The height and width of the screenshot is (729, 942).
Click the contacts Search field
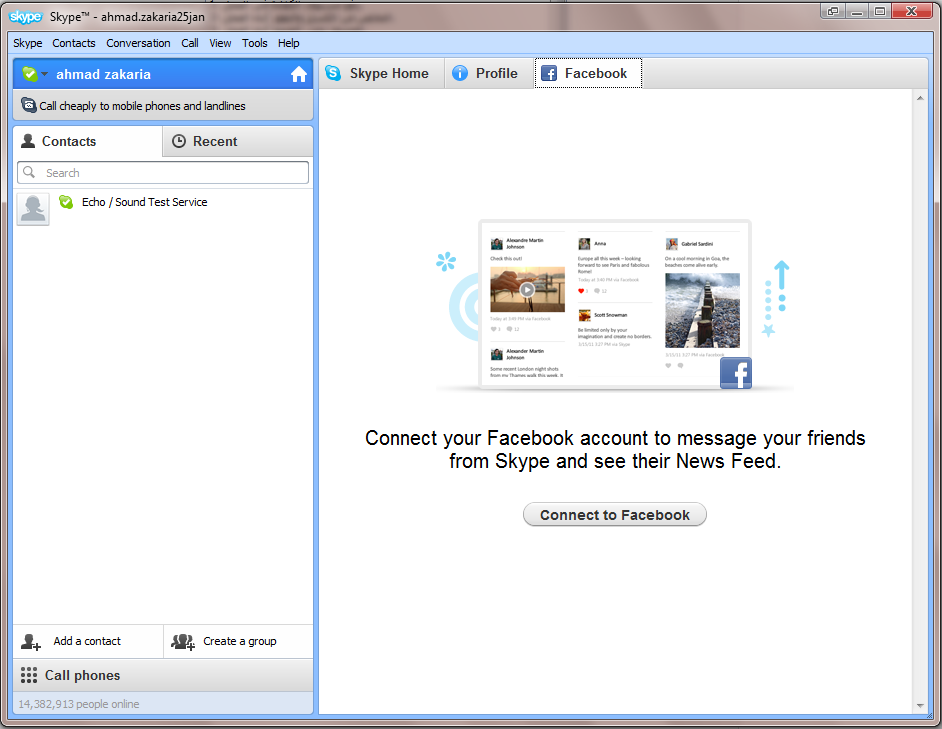click(163, 172)
